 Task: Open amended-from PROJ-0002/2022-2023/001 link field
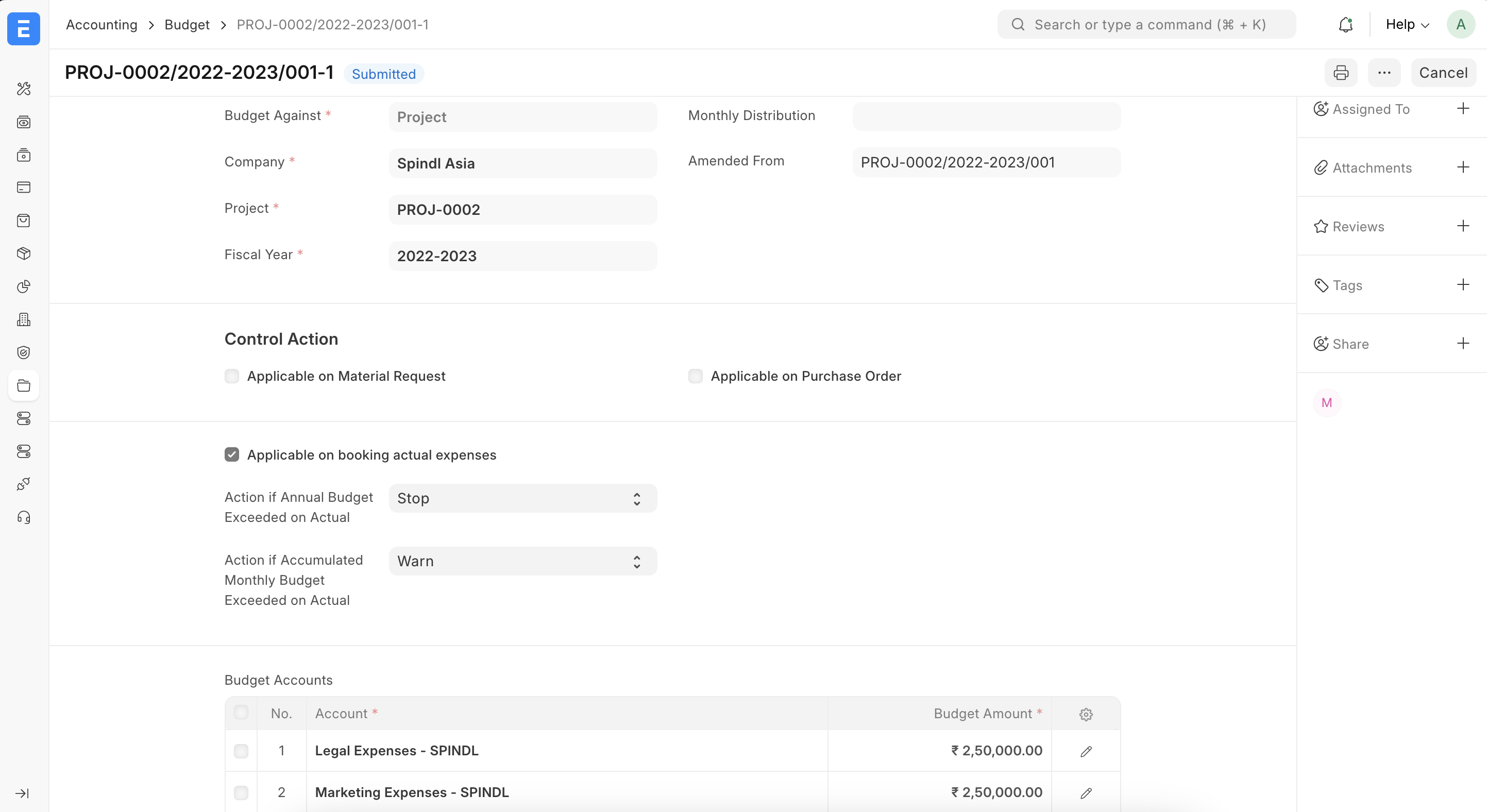click(985, 162)
